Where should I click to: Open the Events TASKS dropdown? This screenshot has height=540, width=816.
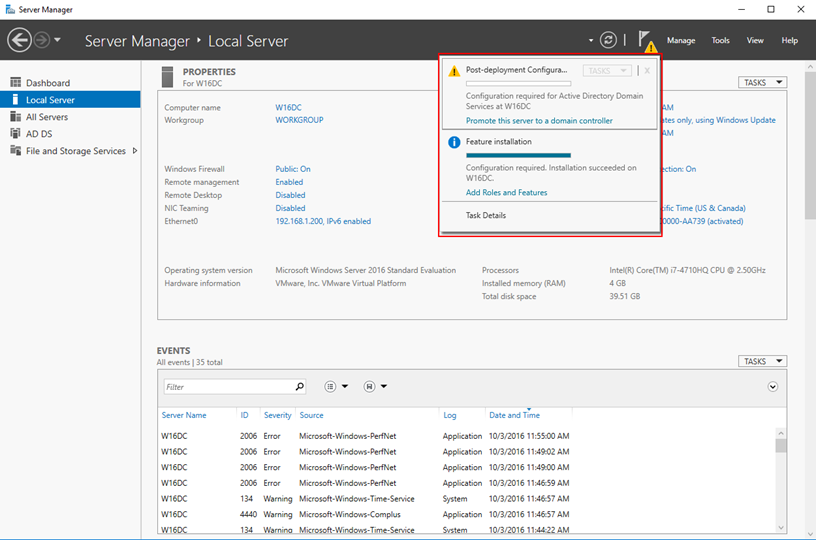click(762, 361)
